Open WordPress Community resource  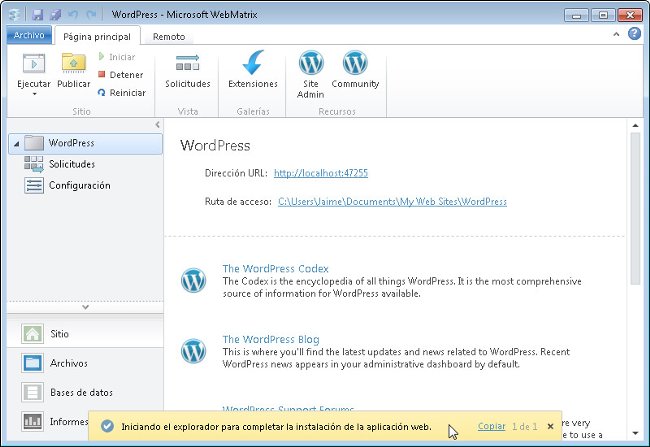coord(355,70)
